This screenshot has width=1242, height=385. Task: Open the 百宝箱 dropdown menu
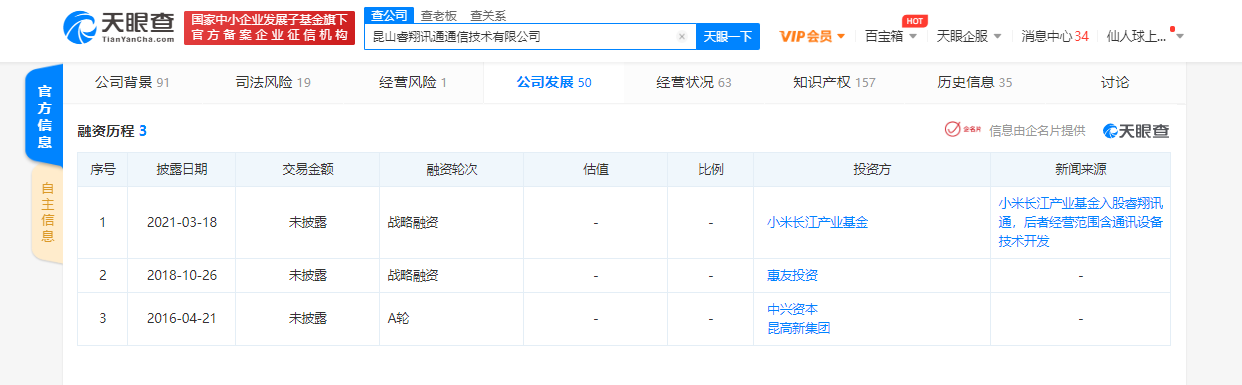pyautogui.click(x=890, y=36)
